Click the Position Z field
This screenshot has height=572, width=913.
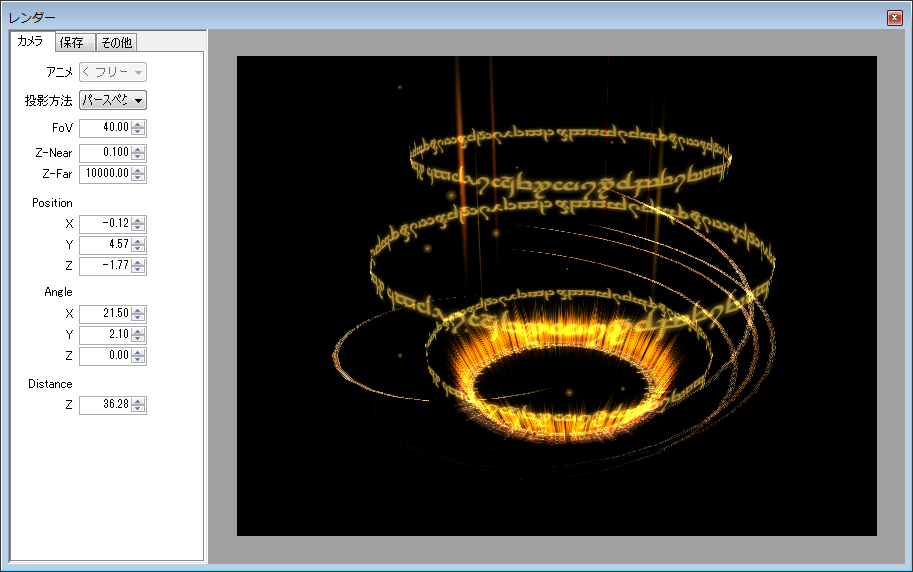point(105,266)
